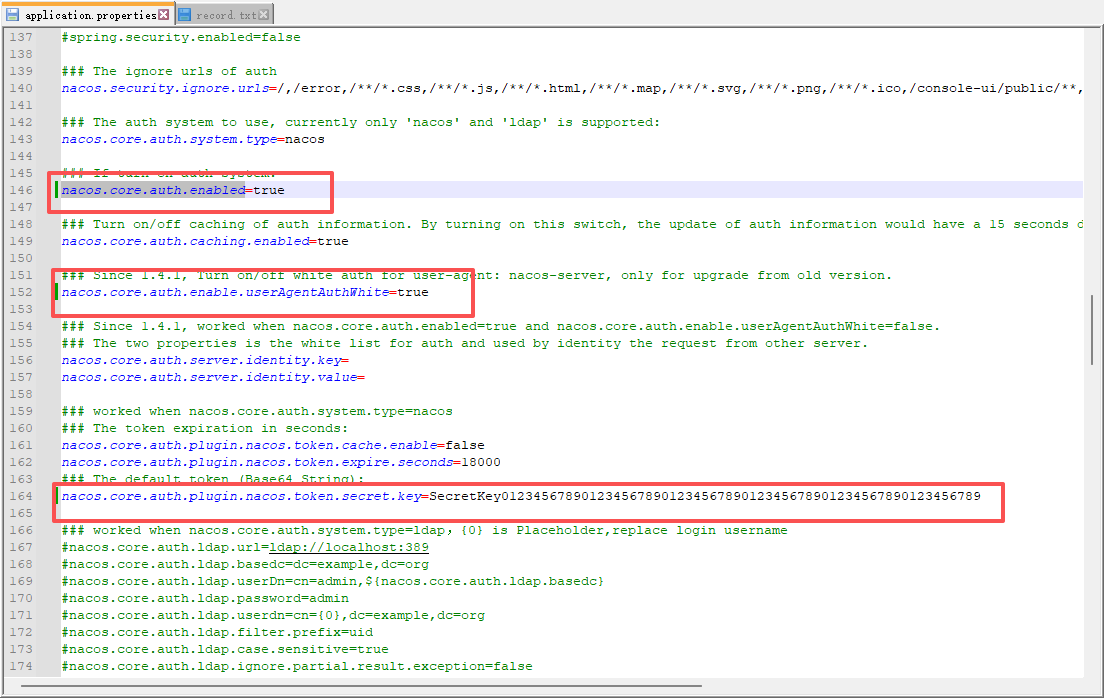This screenshot has width=1104, height=698.
Task: Click line number 174 in the gutter
Action: tap(21, 666)
